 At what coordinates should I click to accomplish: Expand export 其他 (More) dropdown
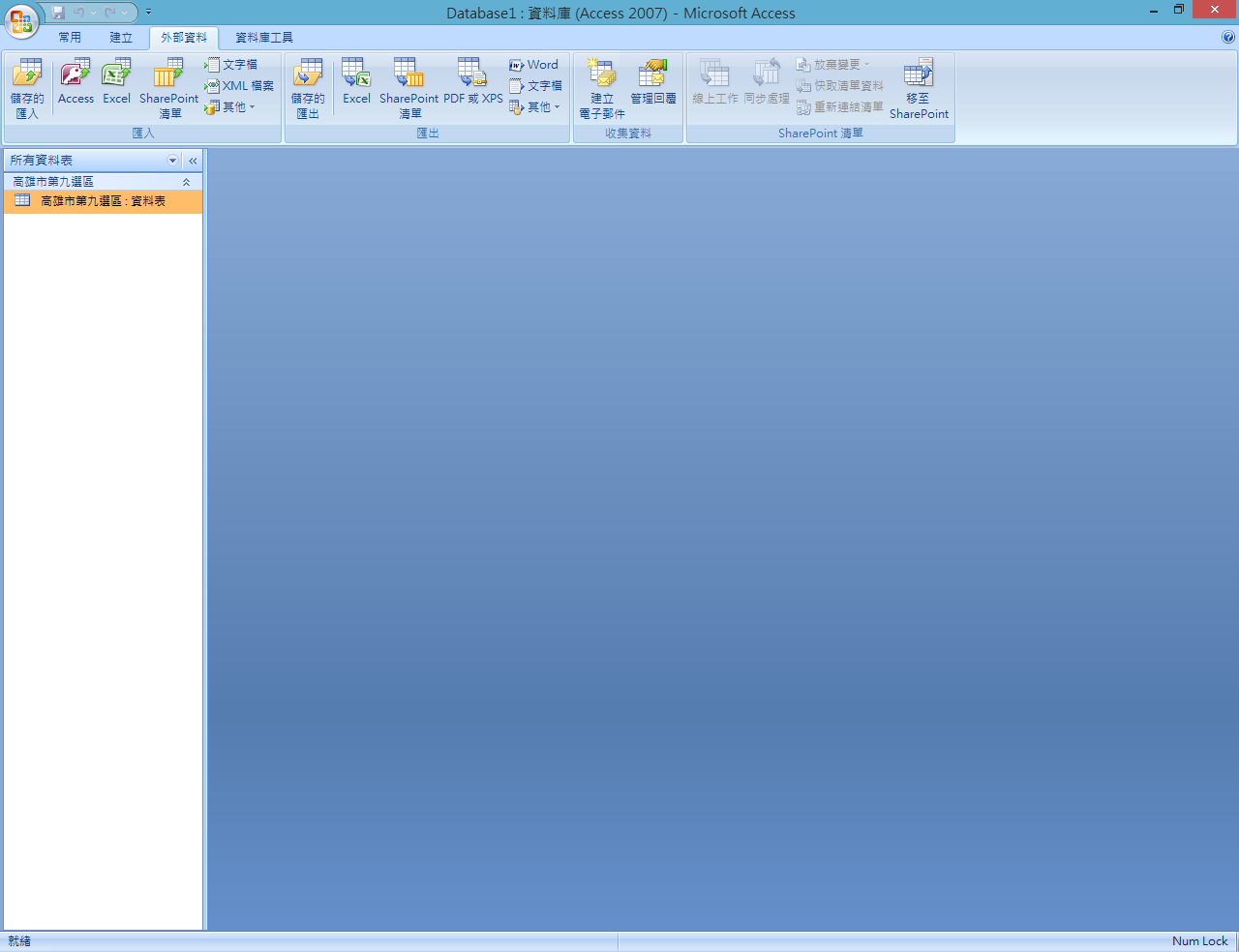click(535, 107)
